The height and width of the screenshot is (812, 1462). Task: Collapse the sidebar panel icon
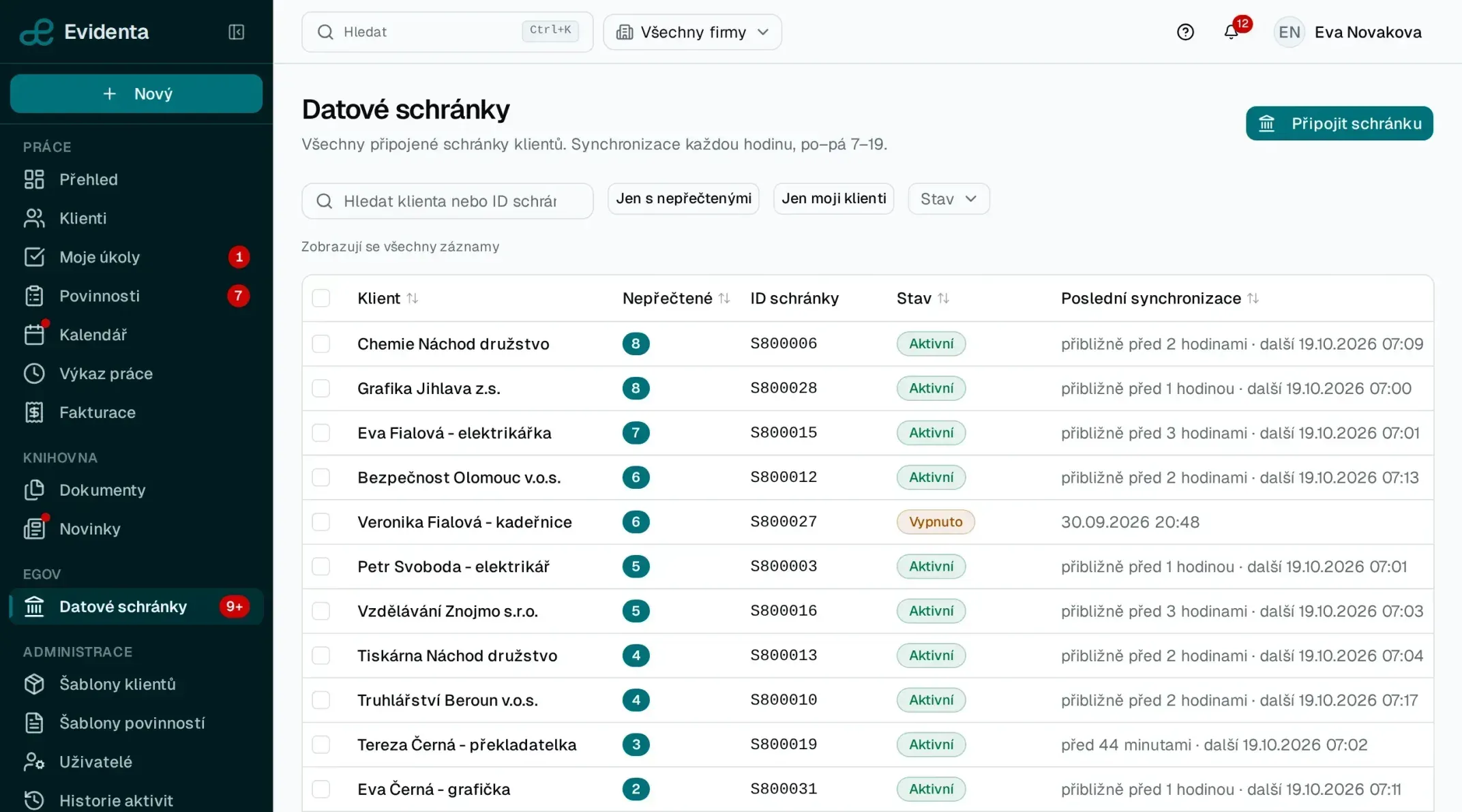pos(236,32)
